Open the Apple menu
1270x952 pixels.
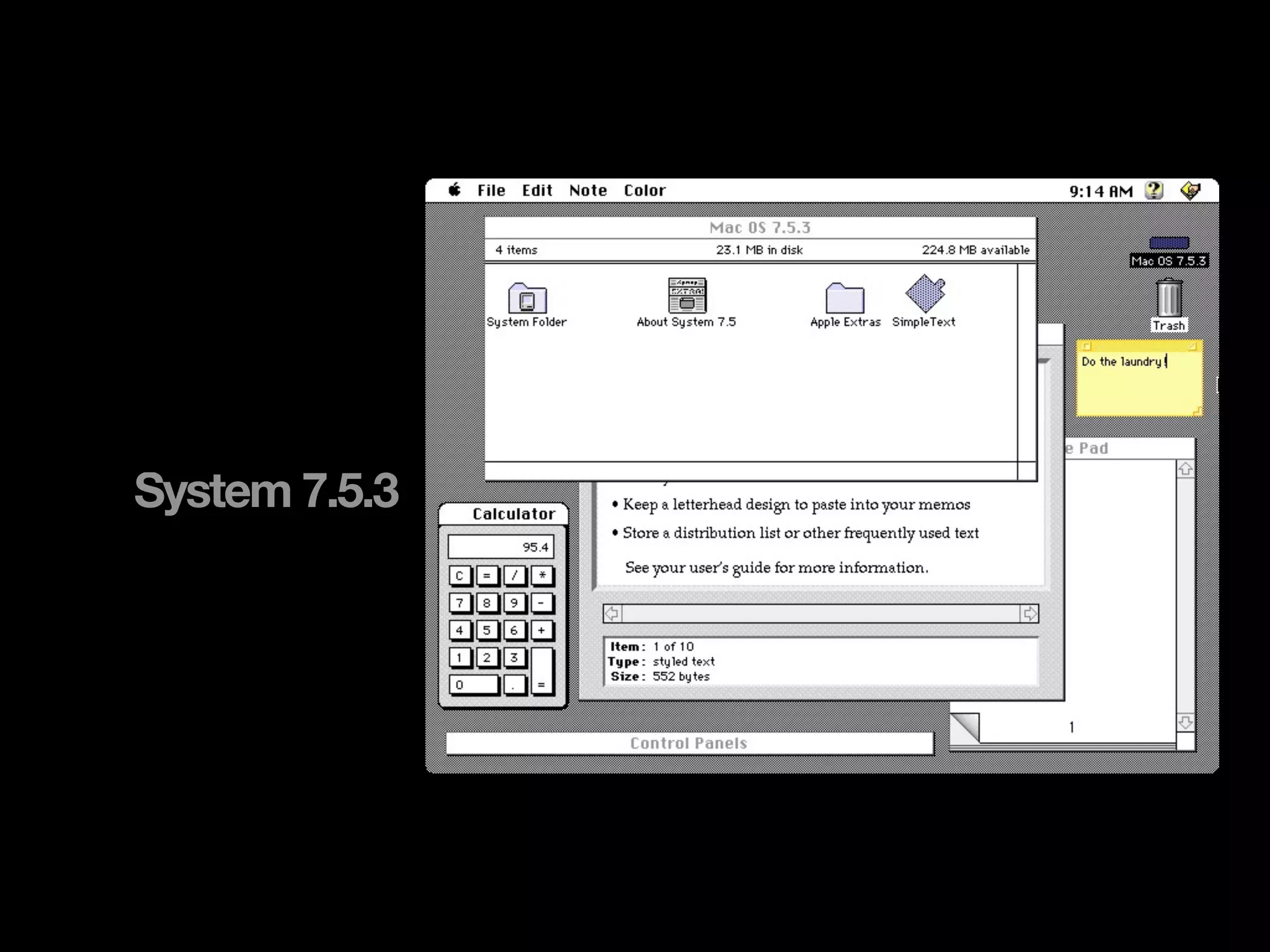coord(455,190)
